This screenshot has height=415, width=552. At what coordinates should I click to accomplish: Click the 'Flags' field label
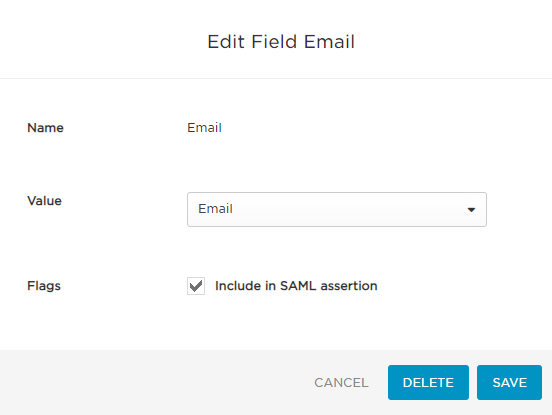(x=44, y=286)
